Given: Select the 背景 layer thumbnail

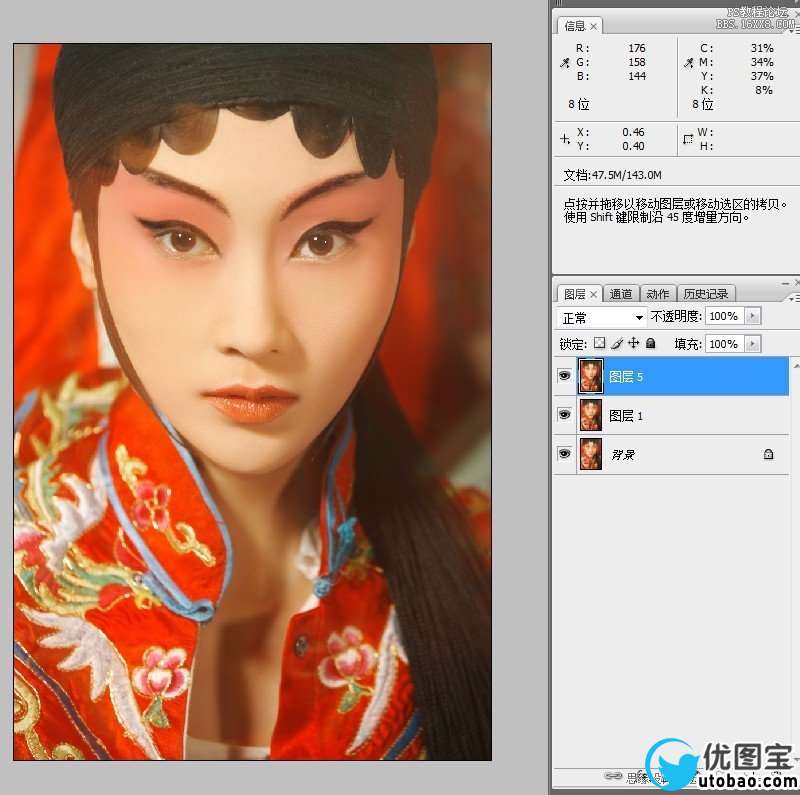Looking at the screenshot, I should click(x=591, y=454).
